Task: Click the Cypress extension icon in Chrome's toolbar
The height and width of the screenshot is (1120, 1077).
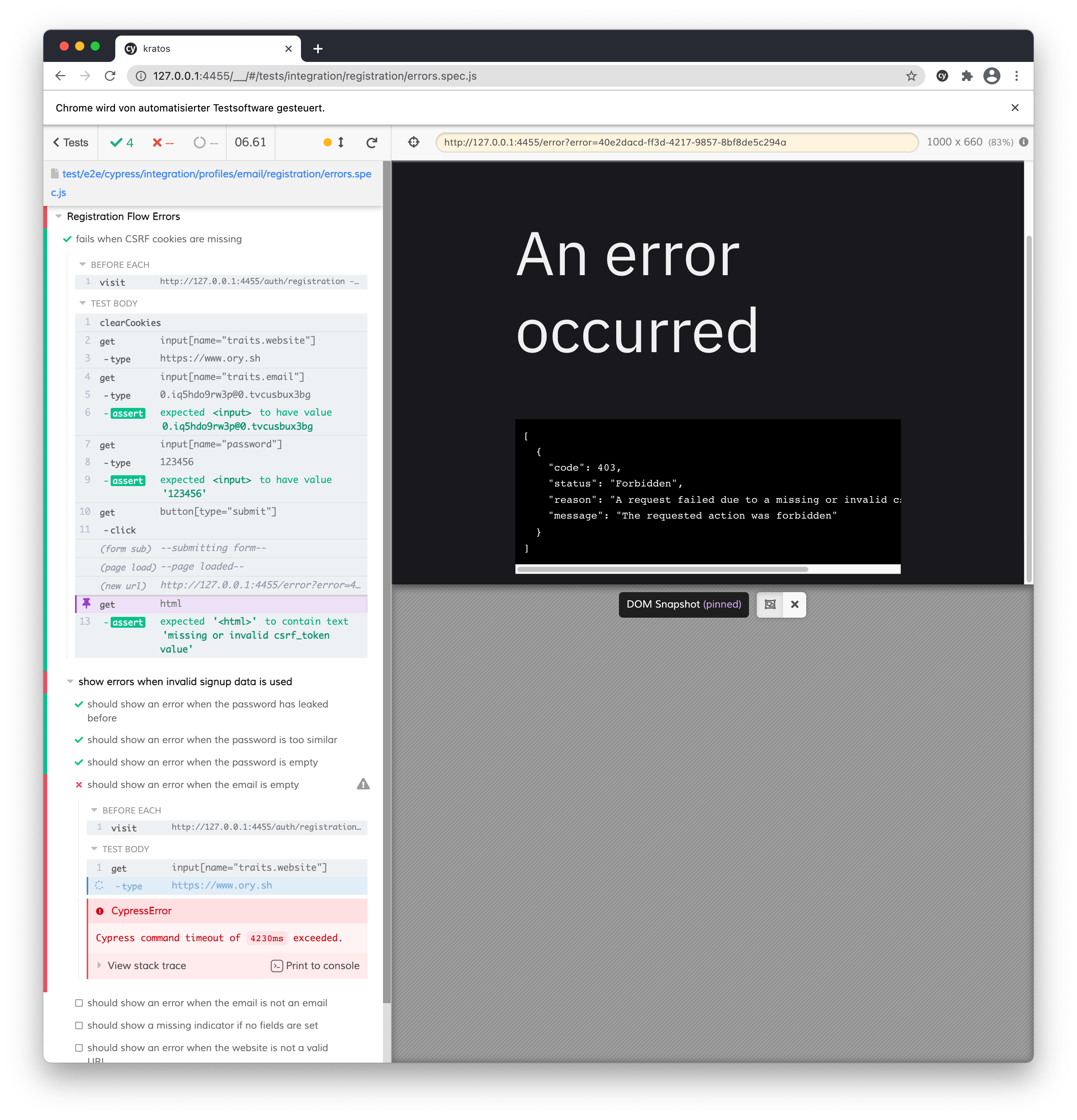Action: click(942, 75)
